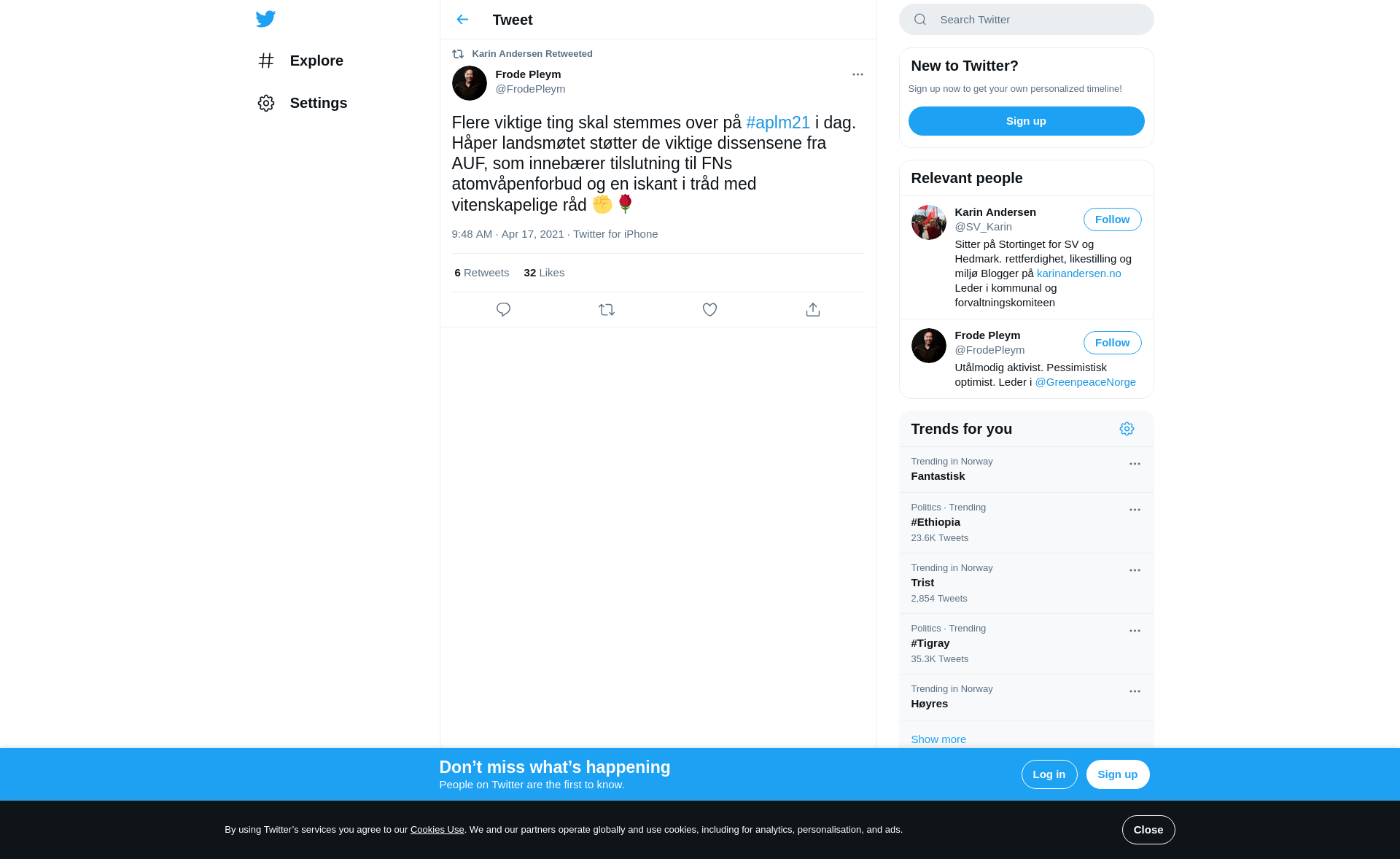1400x859 pixels.
Task: Follow Karin Andersen
Action: point(1112,219)
